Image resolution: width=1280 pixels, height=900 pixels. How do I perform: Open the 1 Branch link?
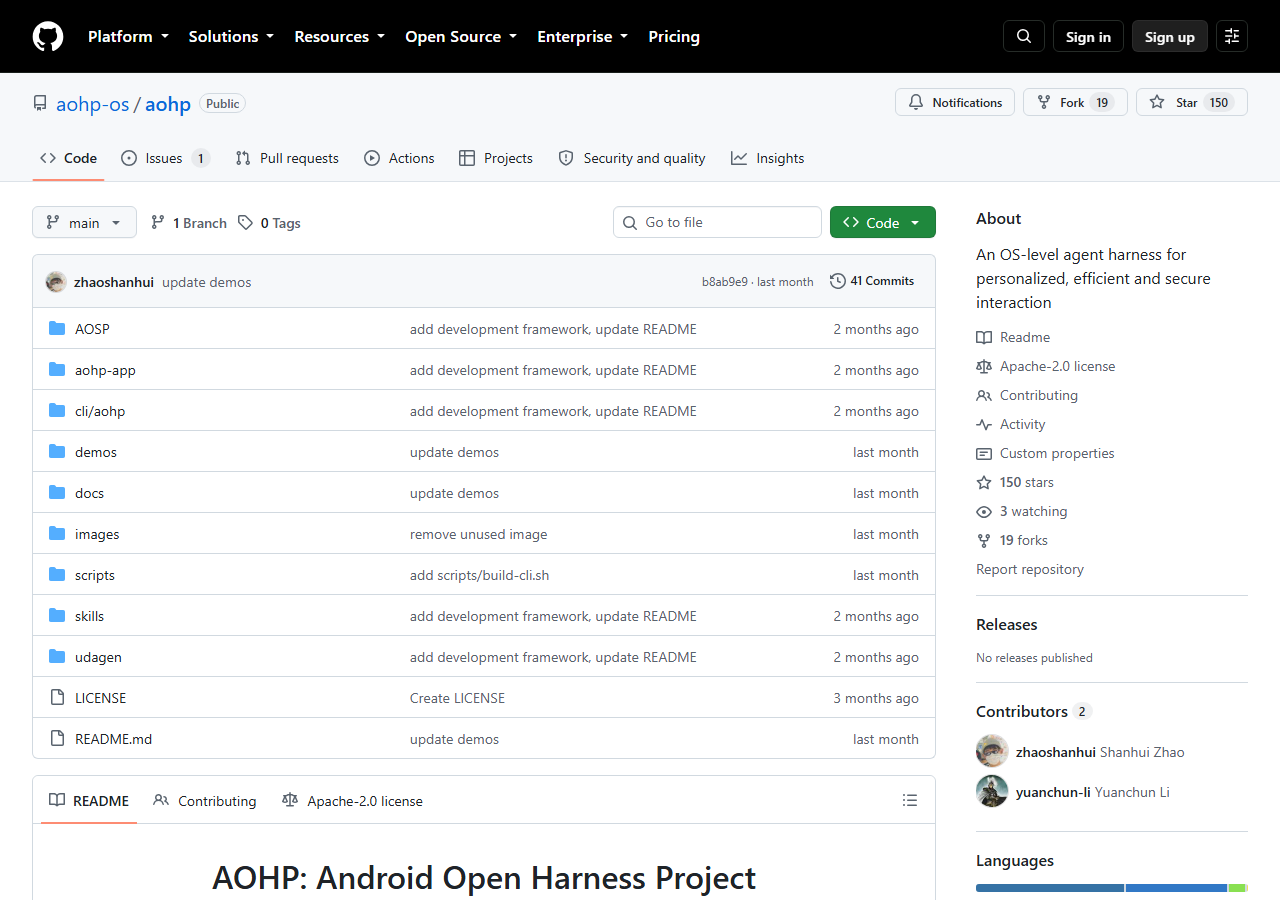click(189, 223)
